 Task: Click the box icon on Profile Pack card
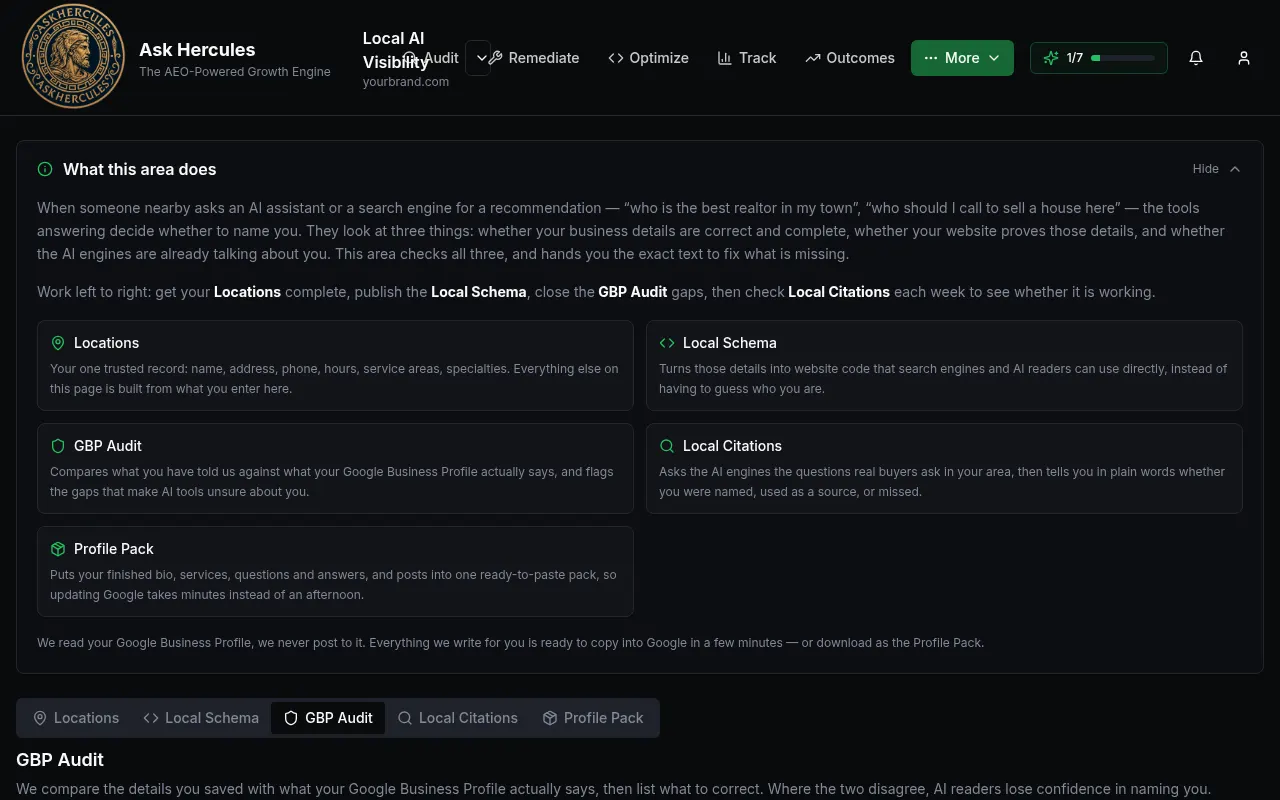pos(58,549)
